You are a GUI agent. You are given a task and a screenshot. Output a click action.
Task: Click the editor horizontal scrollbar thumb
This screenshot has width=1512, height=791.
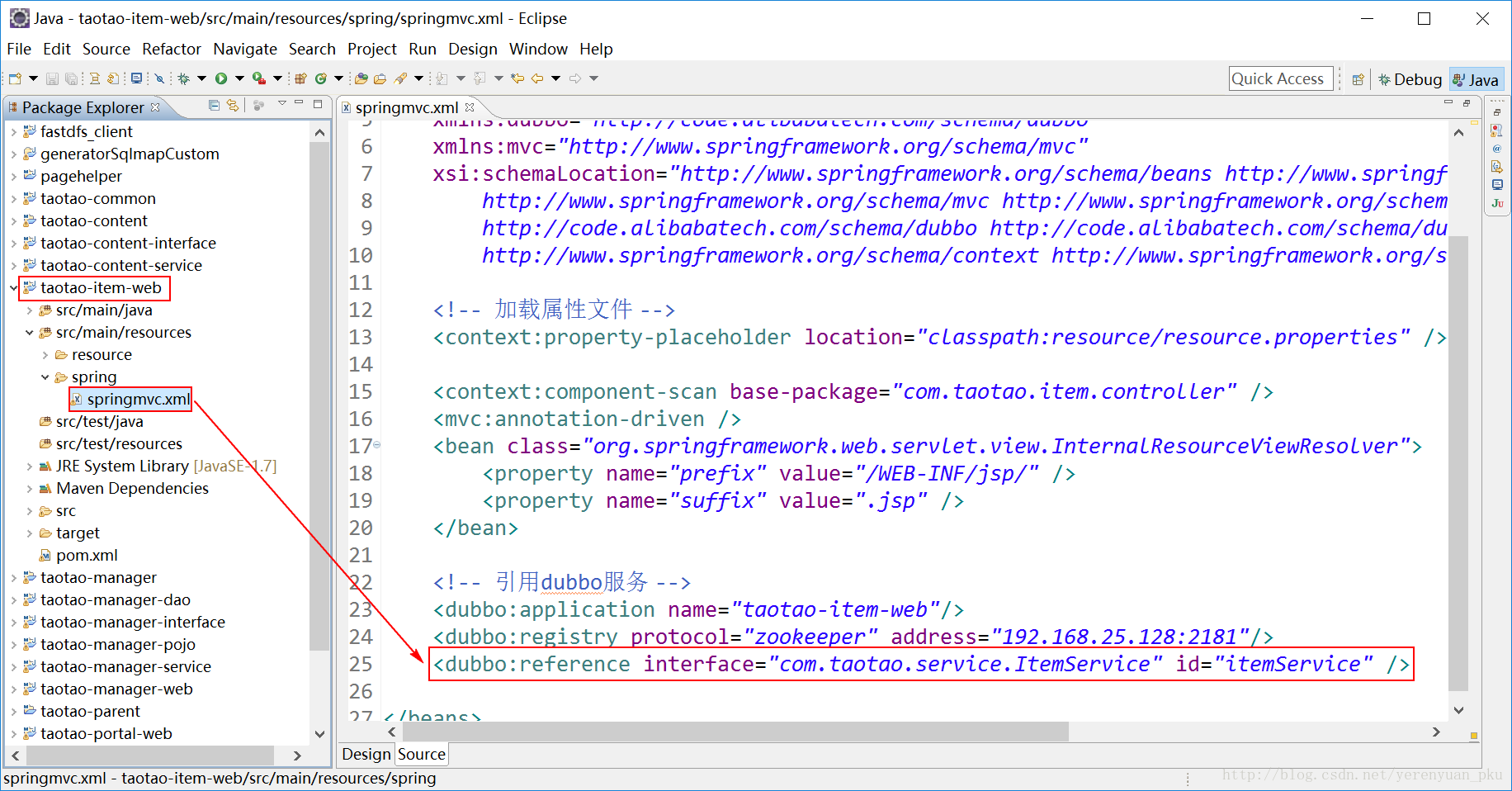(x=735, y=732)
